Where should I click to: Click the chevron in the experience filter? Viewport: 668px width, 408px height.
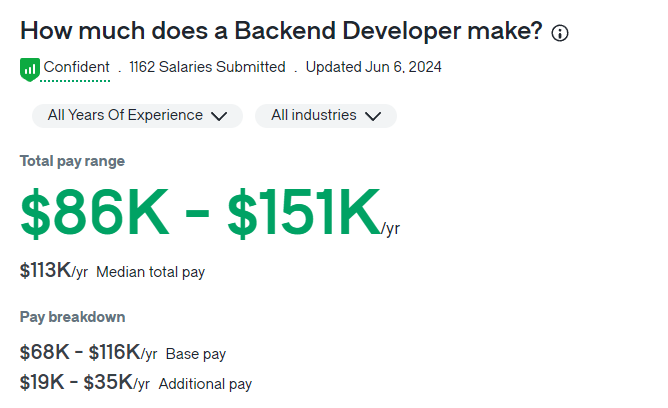(220, 116)
